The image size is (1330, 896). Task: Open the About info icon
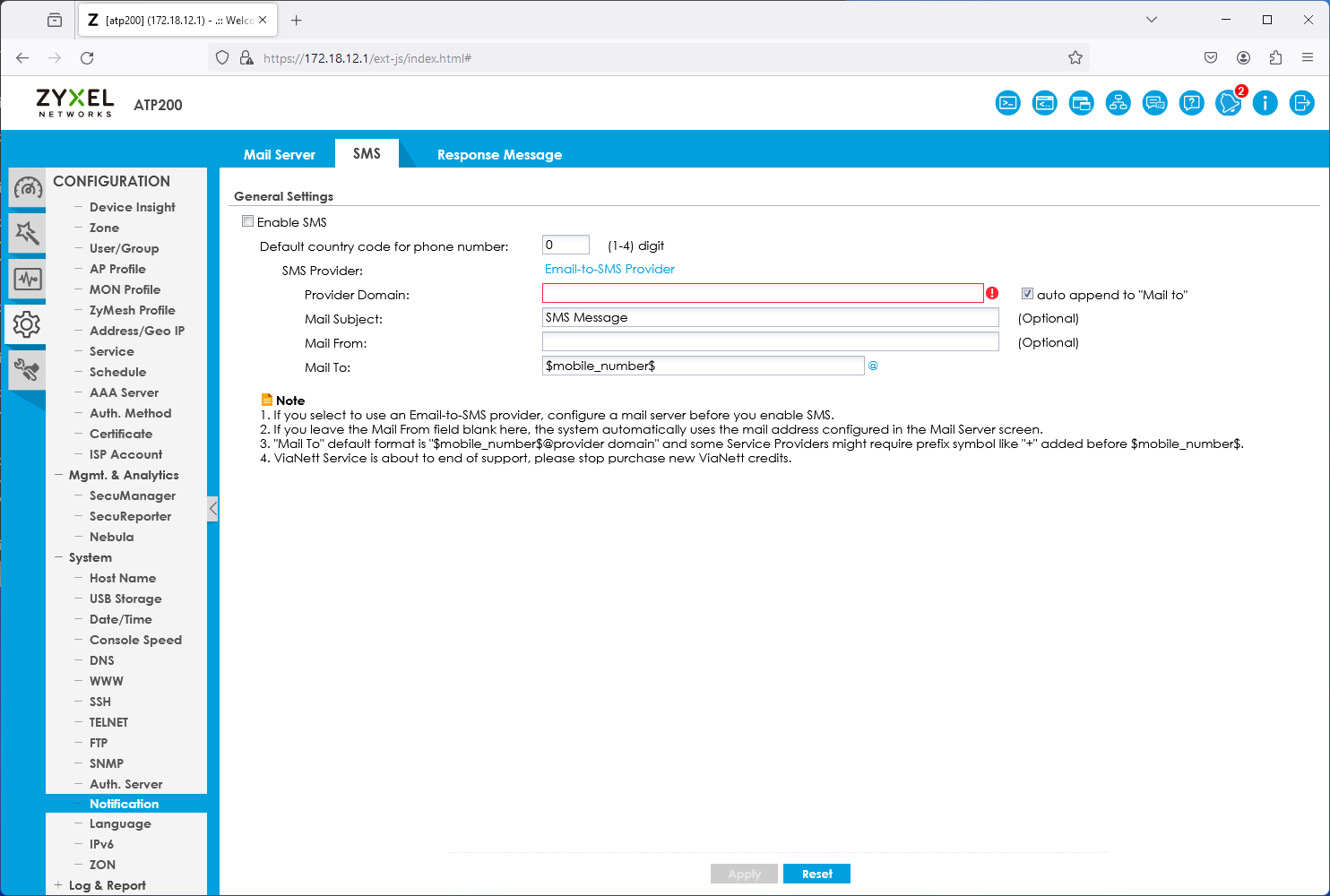click(x=1265, y=103)
